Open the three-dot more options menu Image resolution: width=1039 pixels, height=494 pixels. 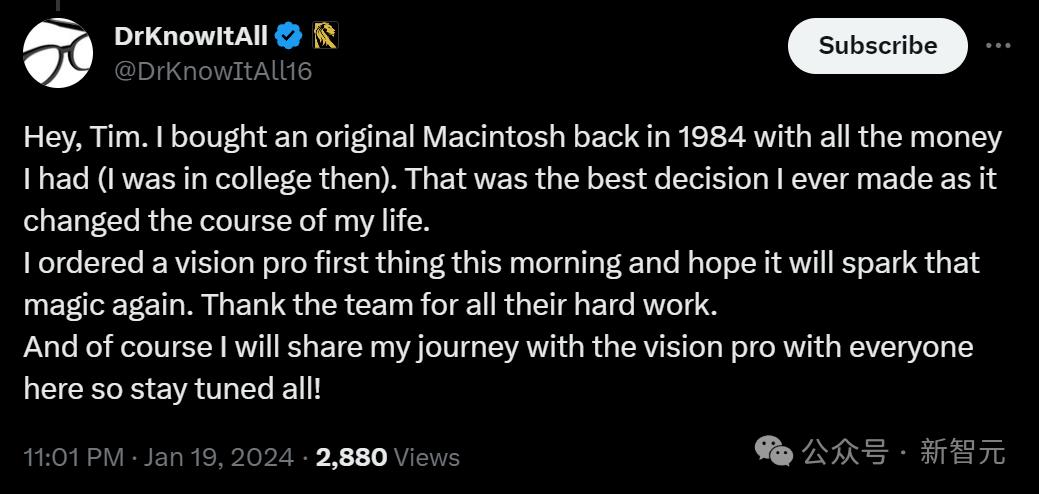998,46
